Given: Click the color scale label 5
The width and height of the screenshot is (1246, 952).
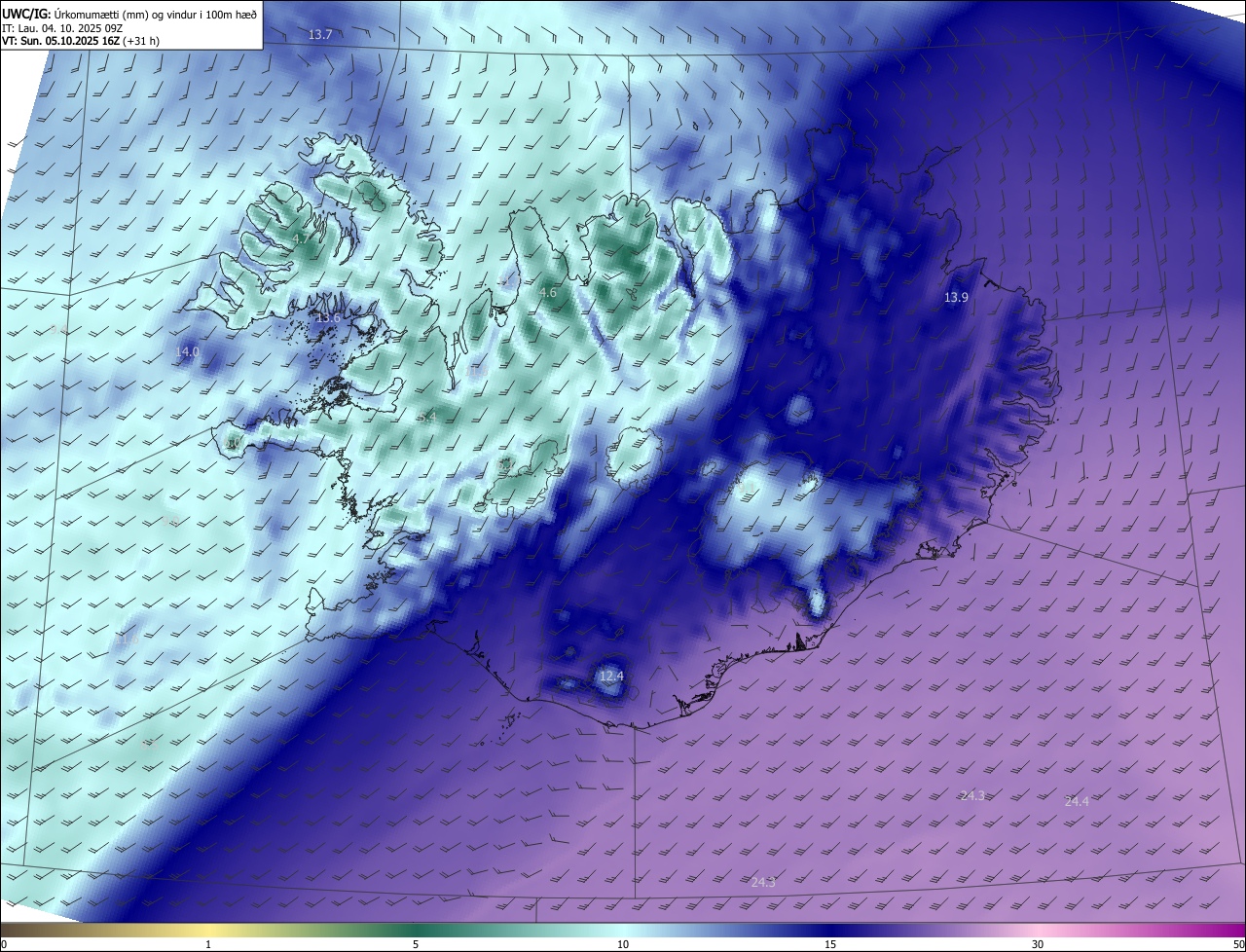Looking at the screenshot, I should [x=416, y=944].
